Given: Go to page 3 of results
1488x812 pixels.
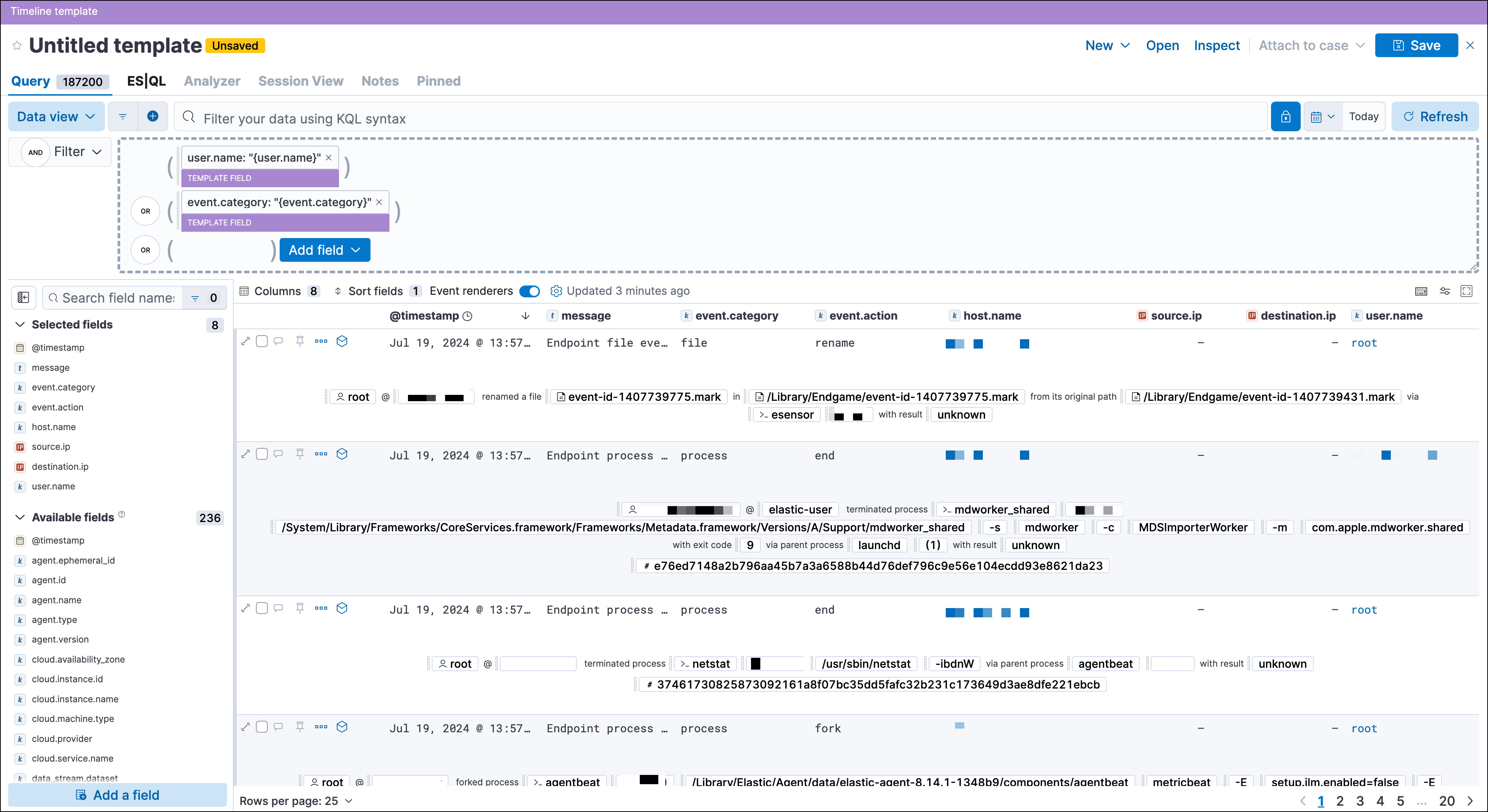Looking at the screenshot, I should pyautogui.click(x=1360, y=801).
